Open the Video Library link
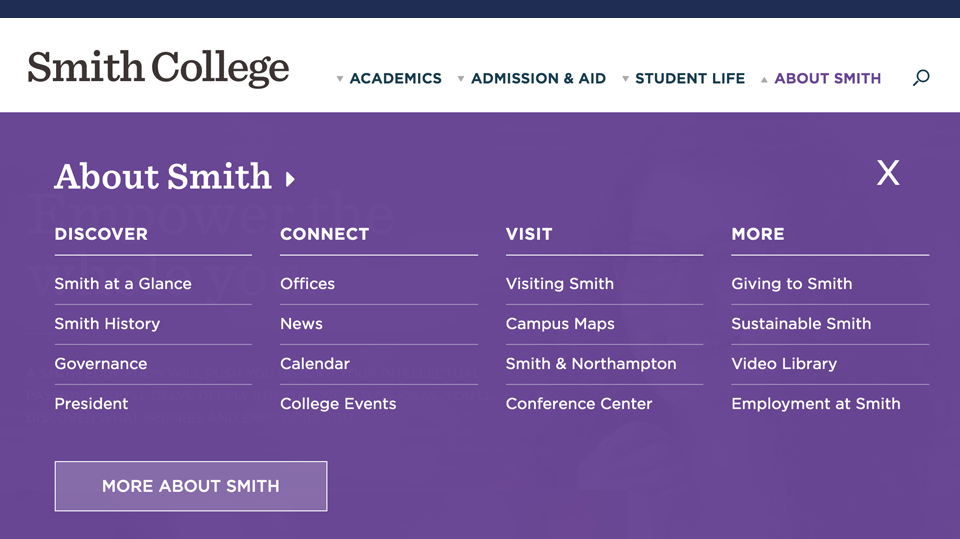This screenshot has width=960, height=539. [784, 364]
